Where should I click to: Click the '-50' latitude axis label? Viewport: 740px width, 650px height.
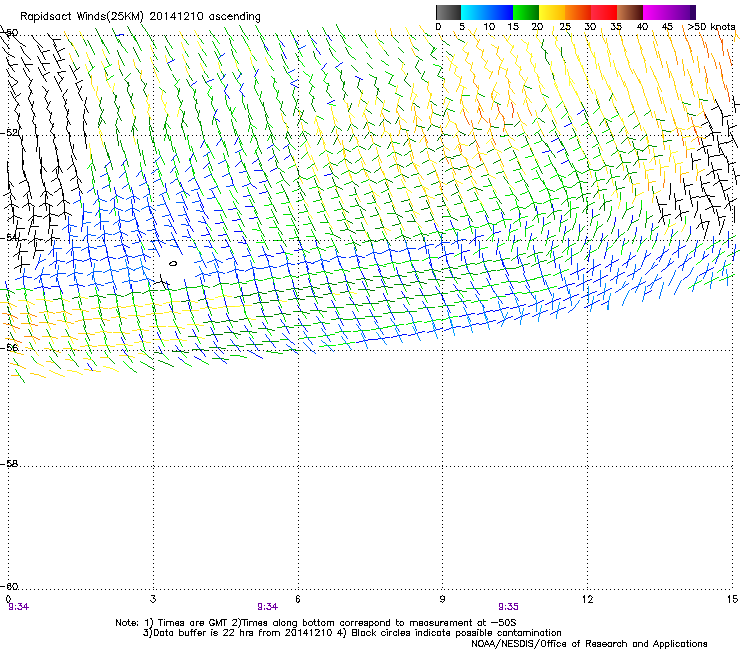pyautogui.click(x=9, y=32)
